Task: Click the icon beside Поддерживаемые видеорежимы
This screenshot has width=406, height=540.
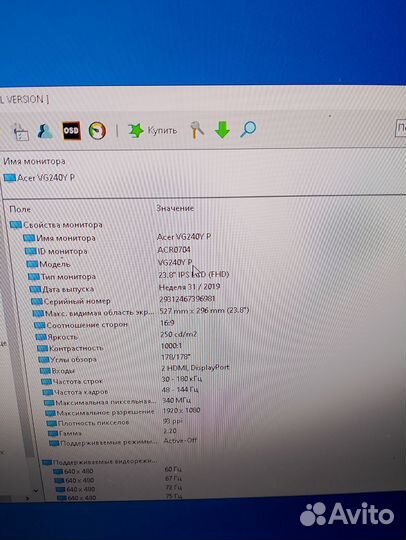Action: coord(47,462)
